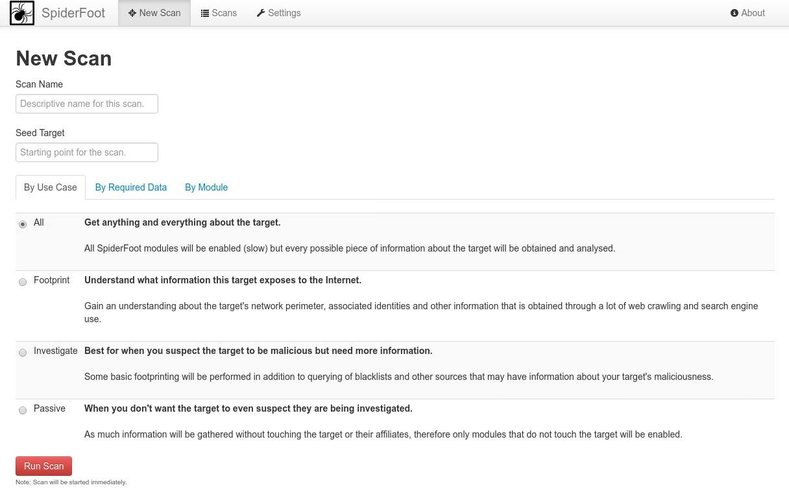
Task: Click the Seed Target label
Action: pos(40,133)
